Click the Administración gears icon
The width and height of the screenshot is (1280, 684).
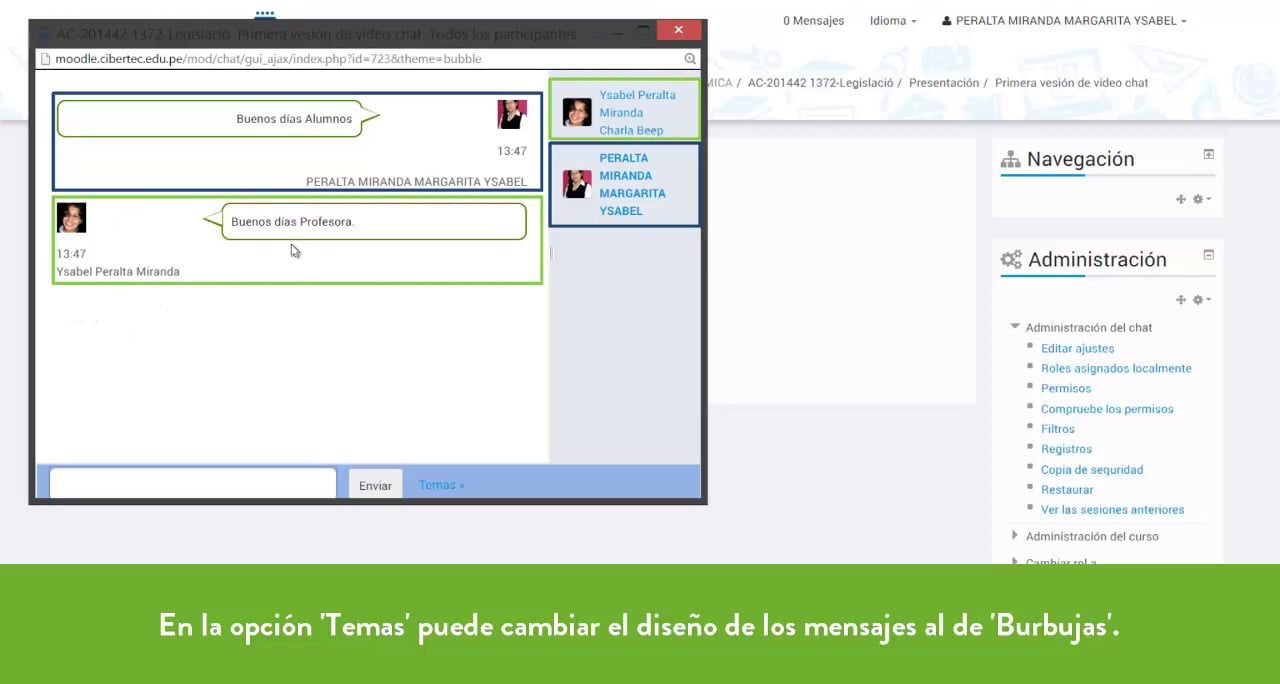[x=1011, y=260]
